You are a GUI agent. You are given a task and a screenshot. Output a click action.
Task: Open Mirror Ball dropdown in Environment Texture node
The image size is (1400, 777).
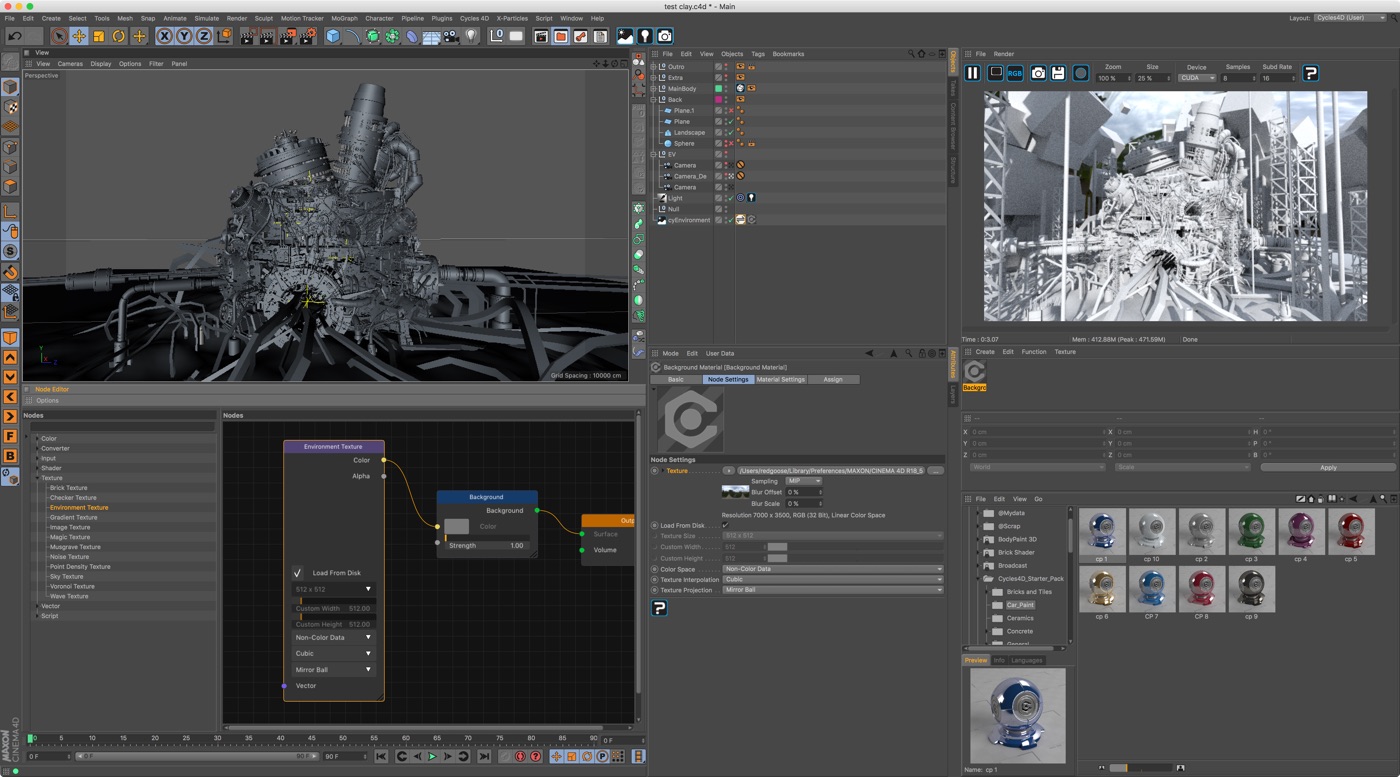point(333,670)
